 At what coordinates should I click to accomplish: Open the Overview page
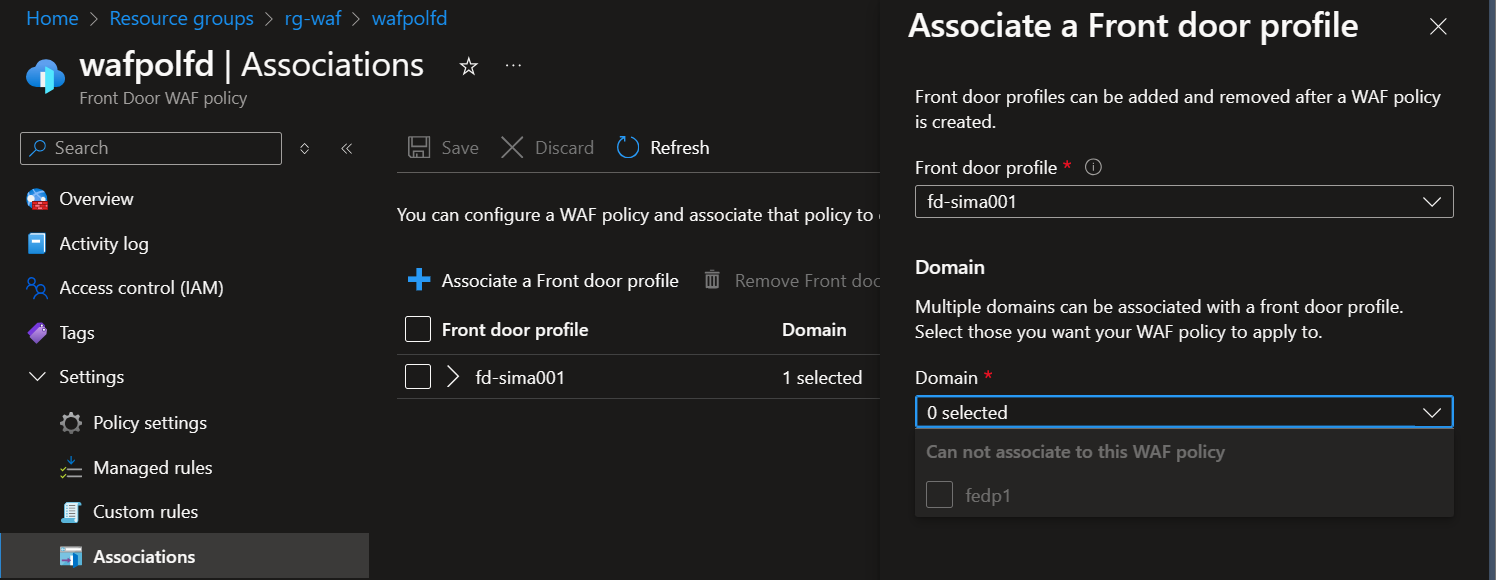(x=96, y=199)
